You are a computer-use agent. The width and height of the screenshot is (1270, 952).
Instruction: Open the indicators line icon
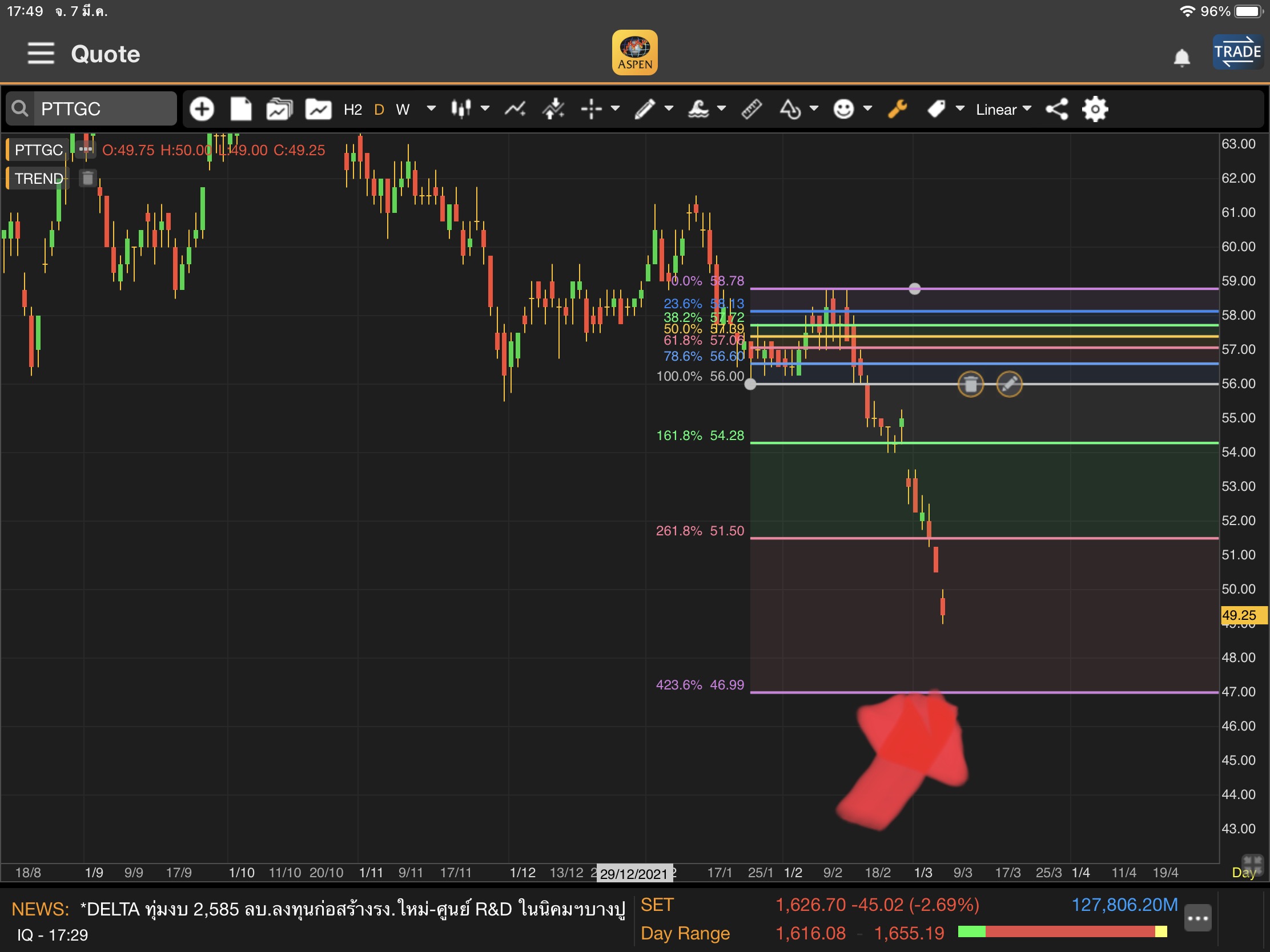point(515,109)
